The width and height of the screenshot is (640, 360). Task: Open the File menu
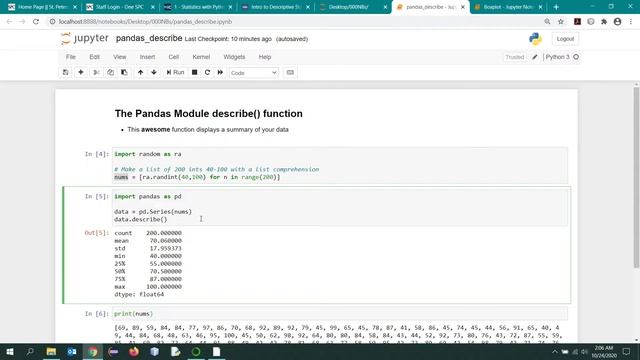pos(71,57)
